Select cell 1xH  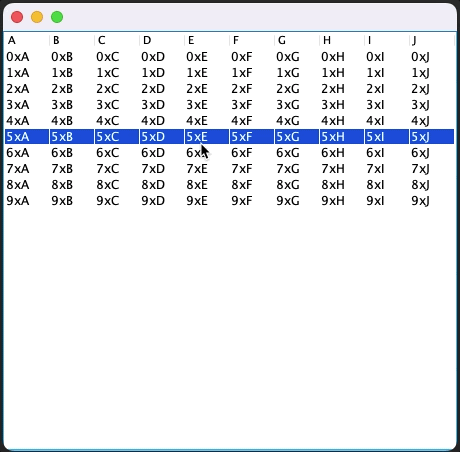[x=342, y=73]
